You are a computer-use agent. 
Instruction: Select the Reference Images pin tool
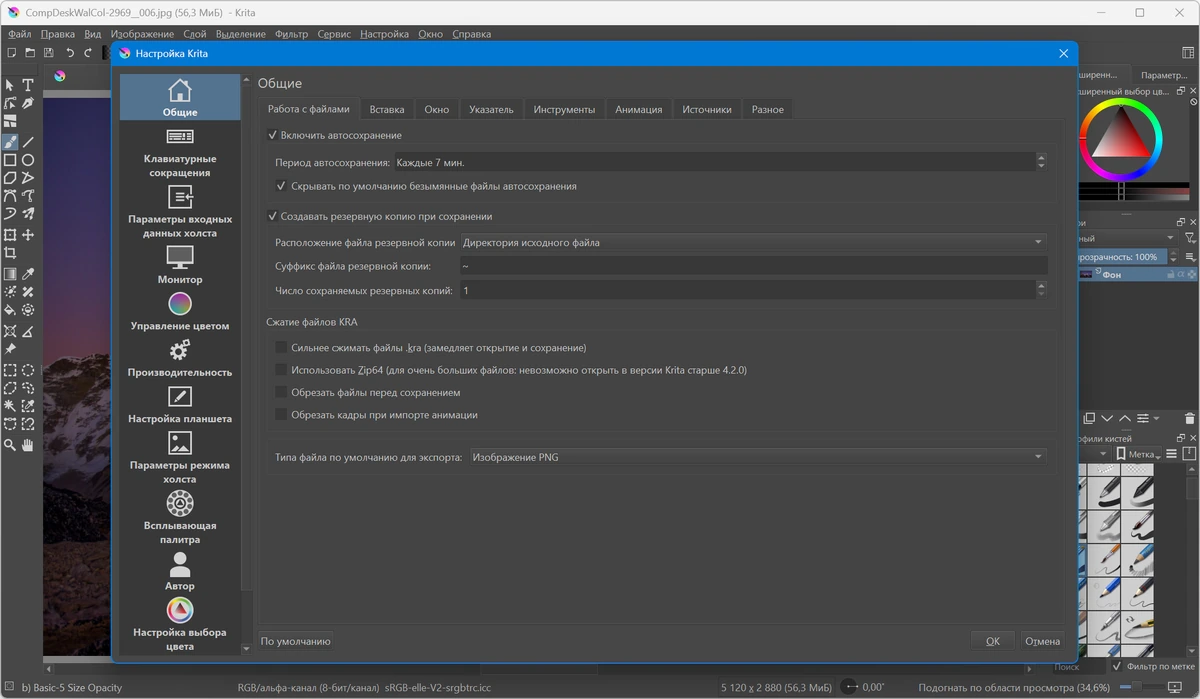pos(10,349)
